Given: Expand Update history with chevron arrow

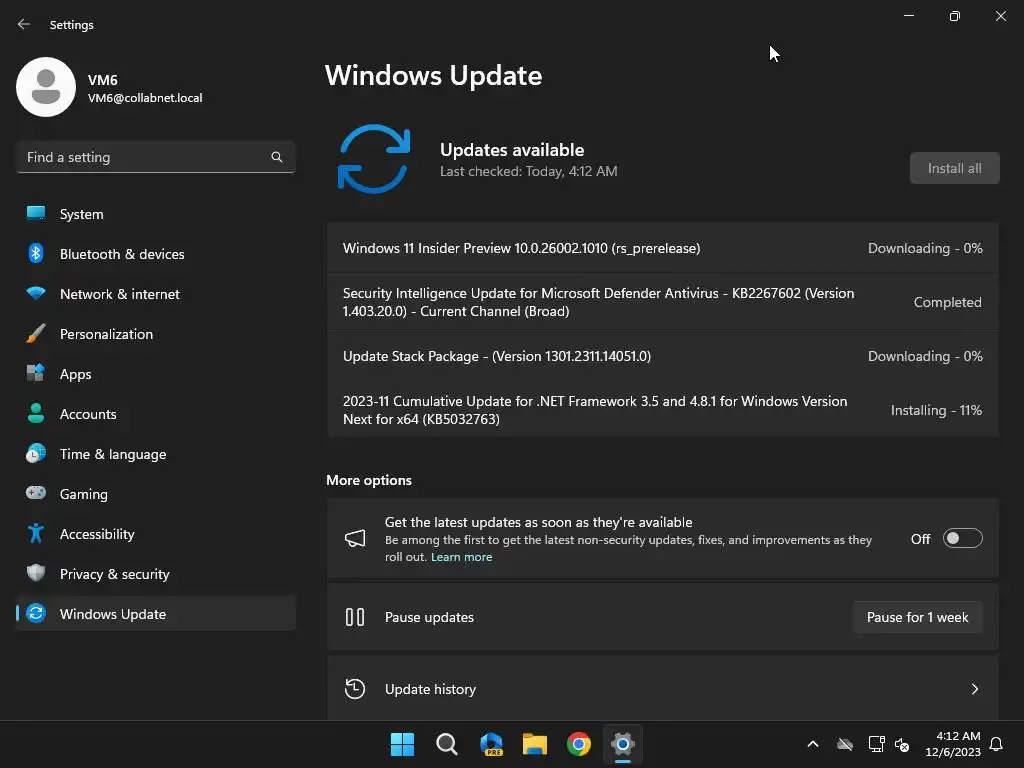Looking at the screenshot, I should coord(974,689).
